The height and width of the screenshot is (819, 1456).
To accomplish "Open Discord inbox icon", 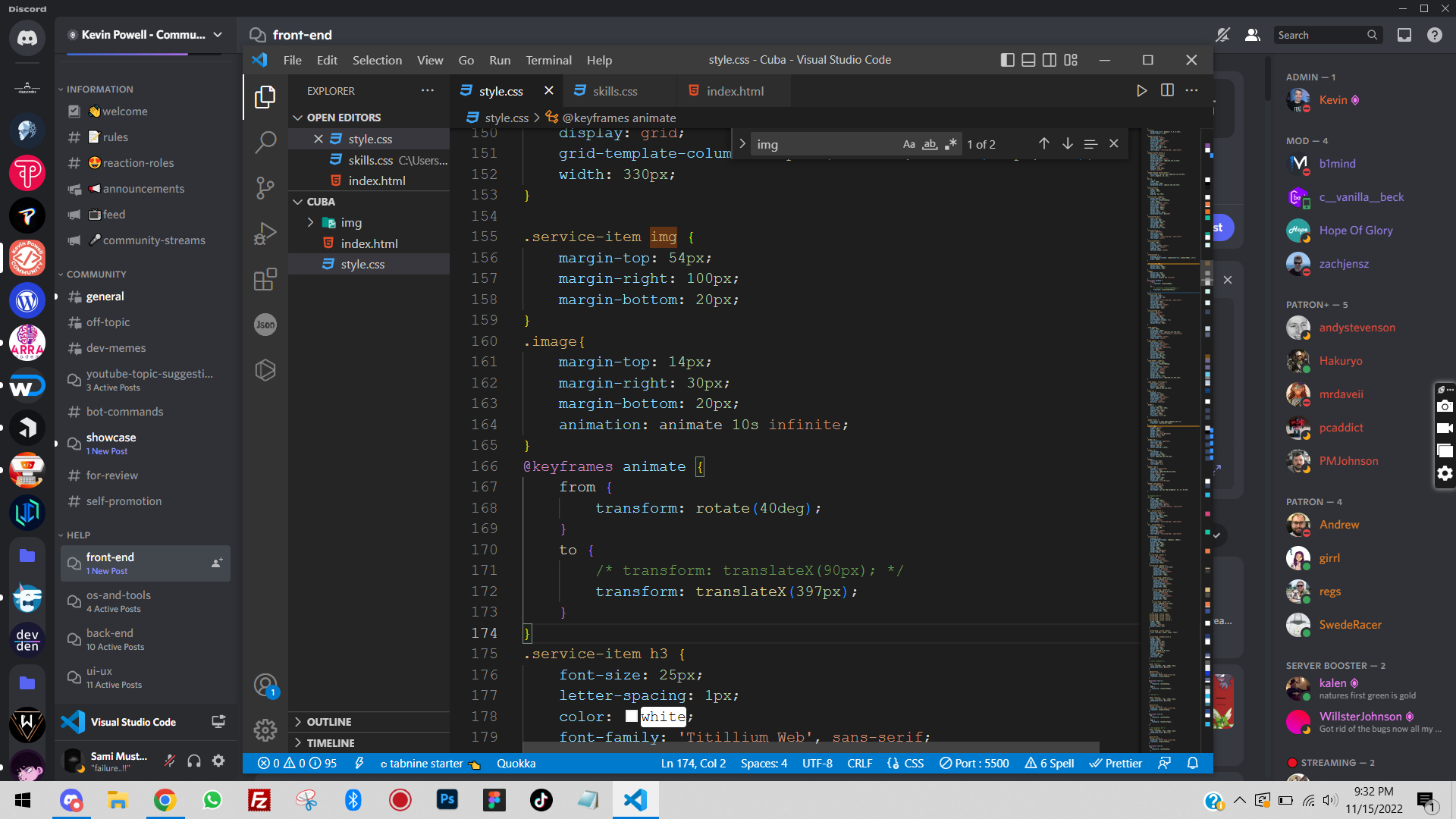I will [1404, 35].
